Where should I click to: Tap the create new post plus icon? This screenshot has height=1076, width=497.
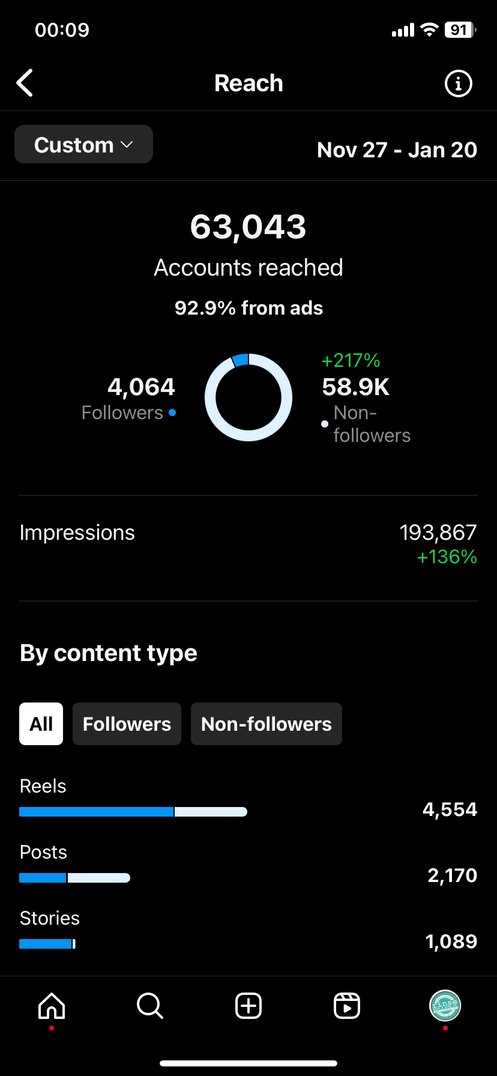pyautogui.click(x=248, y=1006)
